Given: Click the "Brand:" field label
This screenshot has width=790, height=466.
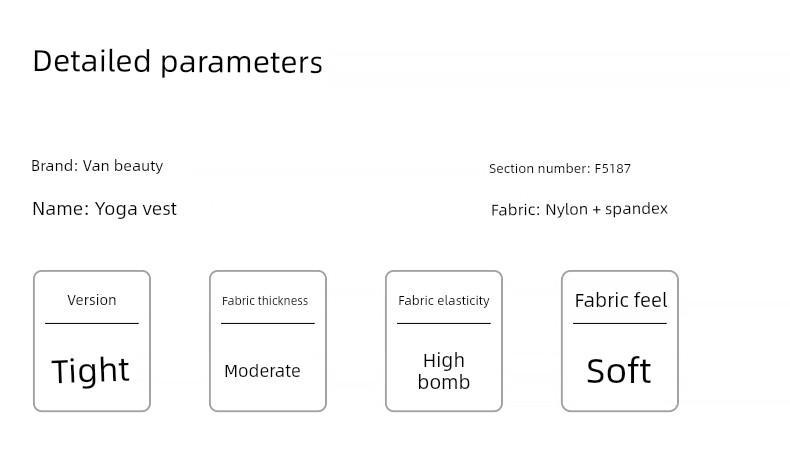Looking at the screenshot, I should coord(54,166).
